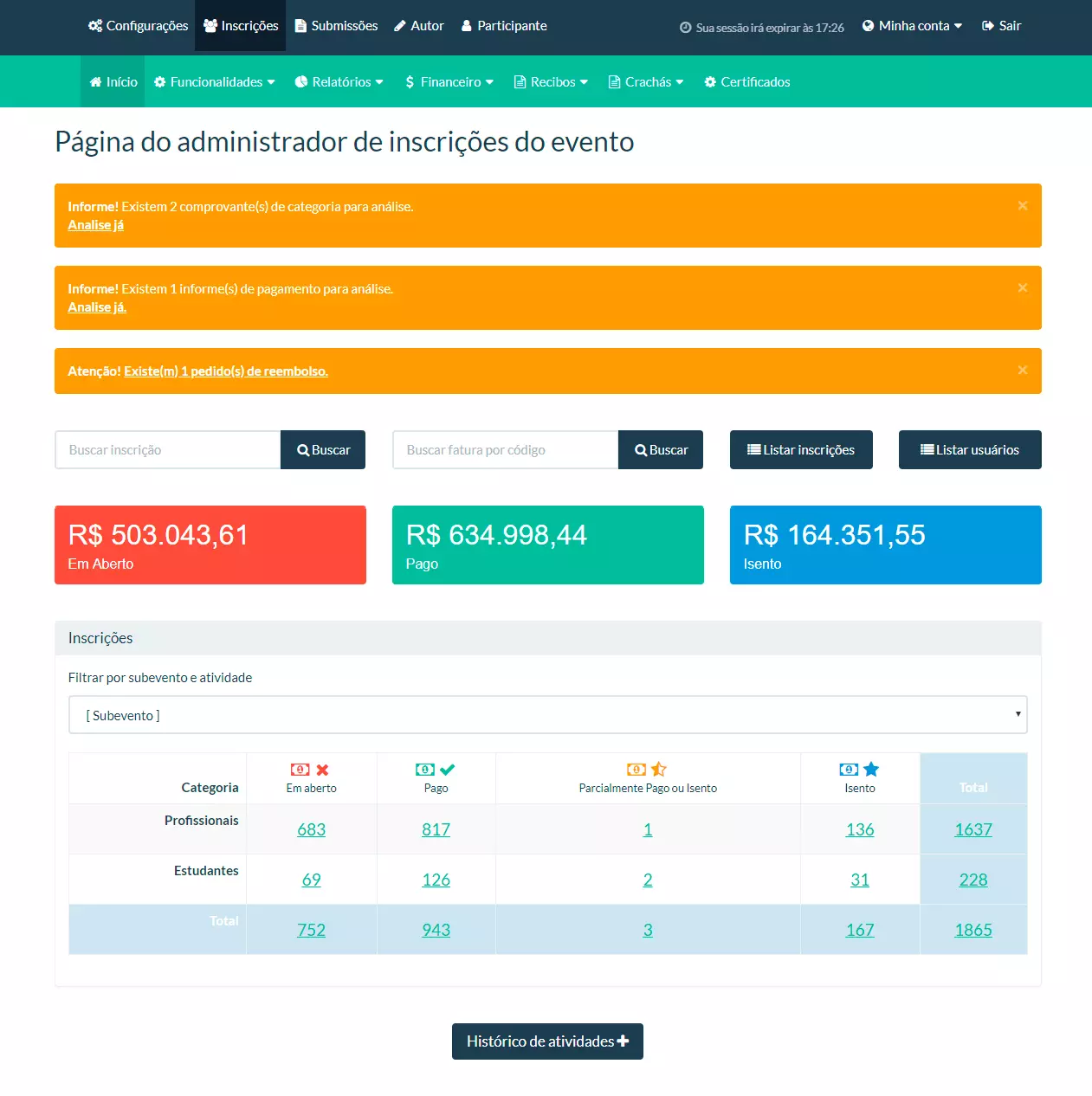The image size is (1092, 1096).
Task: Open the Financeiro menu
Action: pyautogui.click(x=449, y=82)
